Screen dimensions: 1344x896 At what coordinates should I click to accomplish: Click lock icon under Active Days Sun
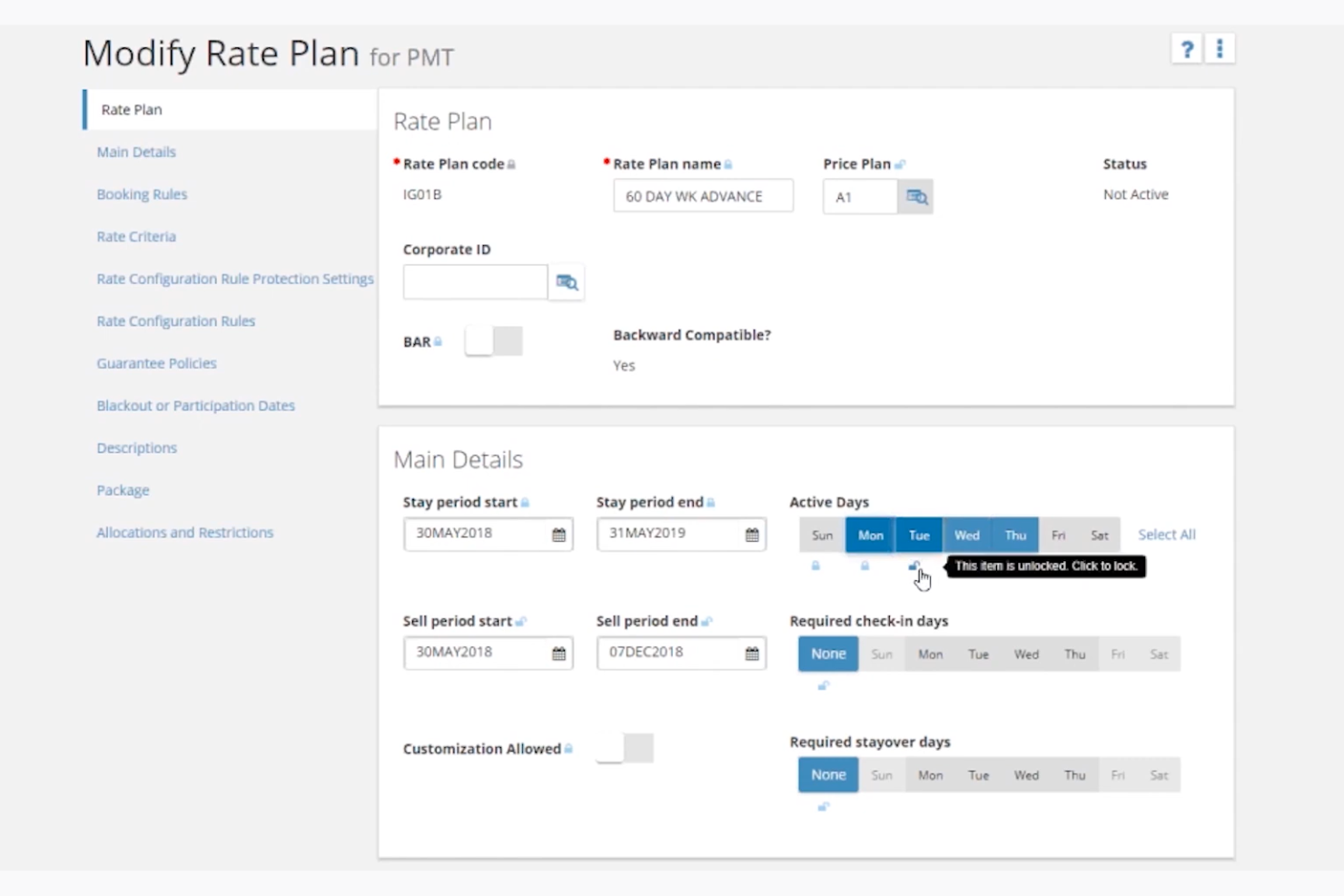815,566
